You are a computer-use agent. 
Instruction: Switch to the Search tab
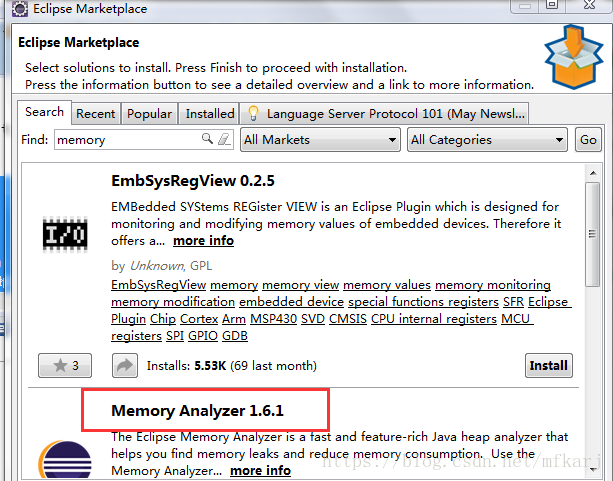pos(44,112)
